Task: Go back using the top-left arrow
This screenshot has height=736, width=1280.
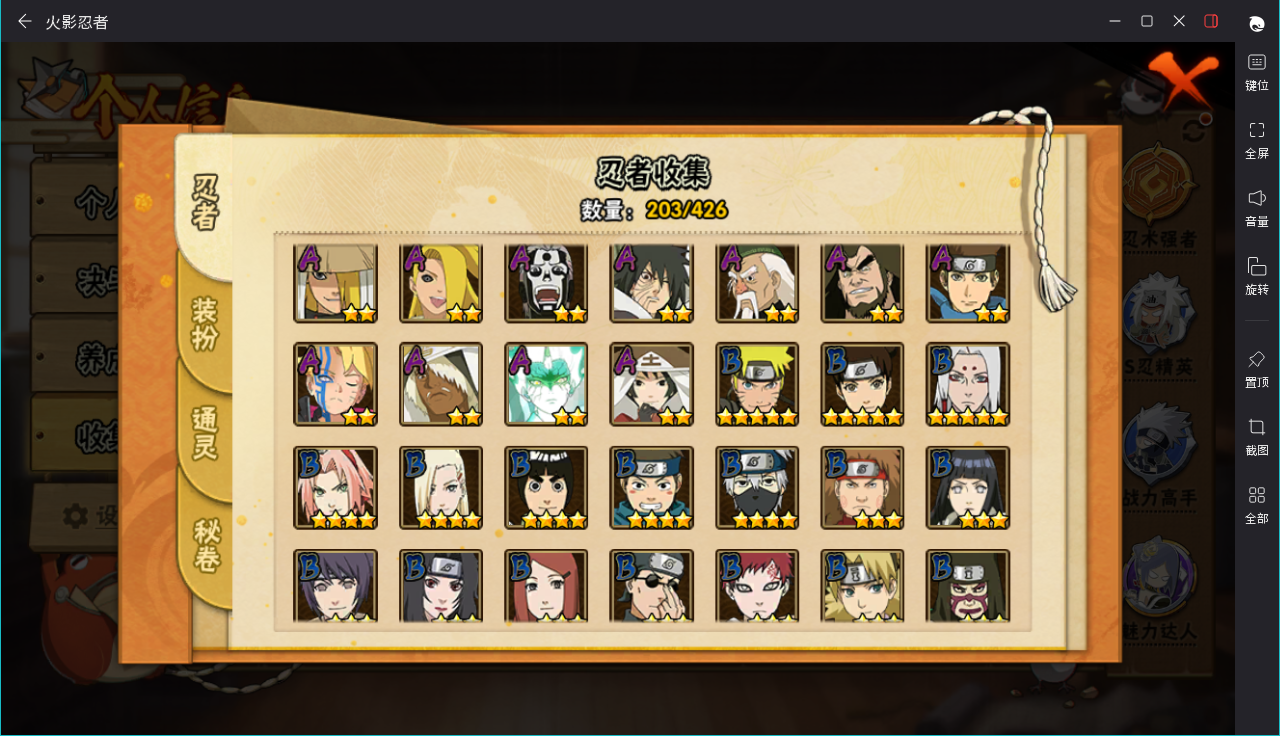Action: coord(25,21)
